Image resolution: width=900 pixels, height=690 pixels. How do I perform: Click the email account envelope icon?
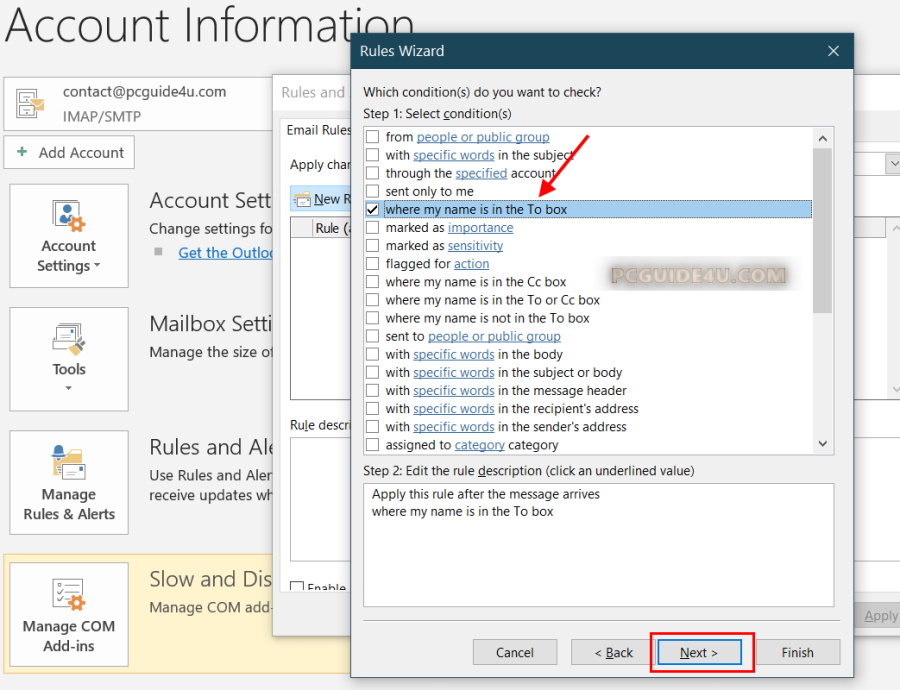coord(31,102)
